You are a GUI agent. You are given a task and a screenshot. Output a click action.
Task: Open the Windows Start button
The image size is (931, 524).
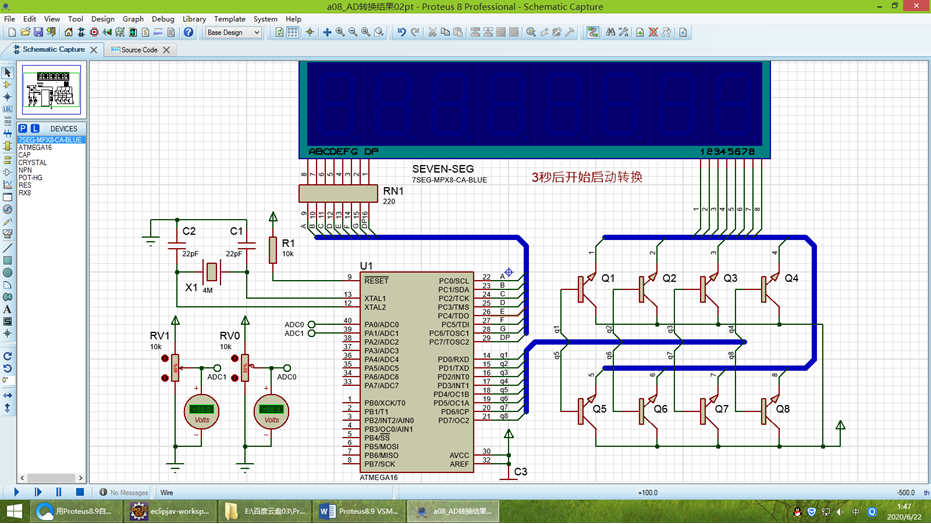click(x=14, y=511)
